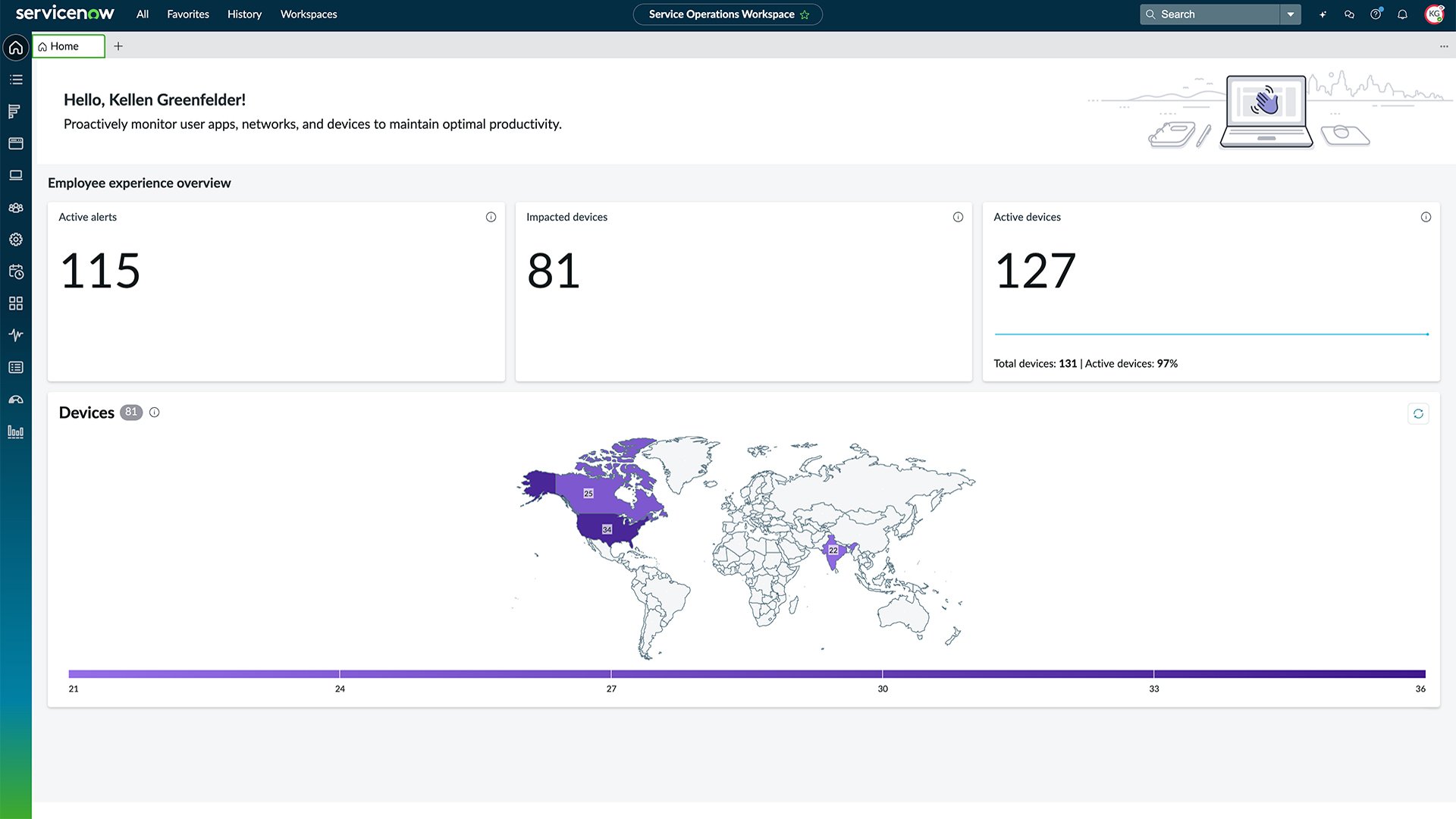Open the grid apps sidebar icon
Image resolution: width=1456 pixels, height=819 pixels.
coord(16,303)
